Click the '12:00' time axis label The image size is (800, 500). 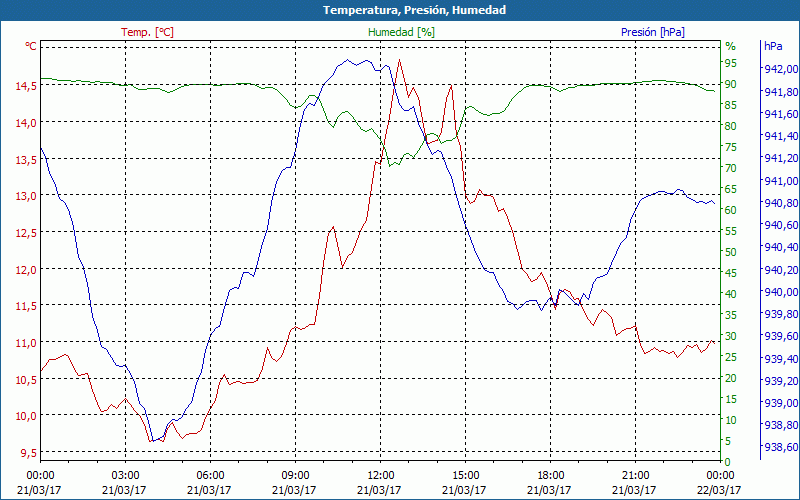(380, 477)
